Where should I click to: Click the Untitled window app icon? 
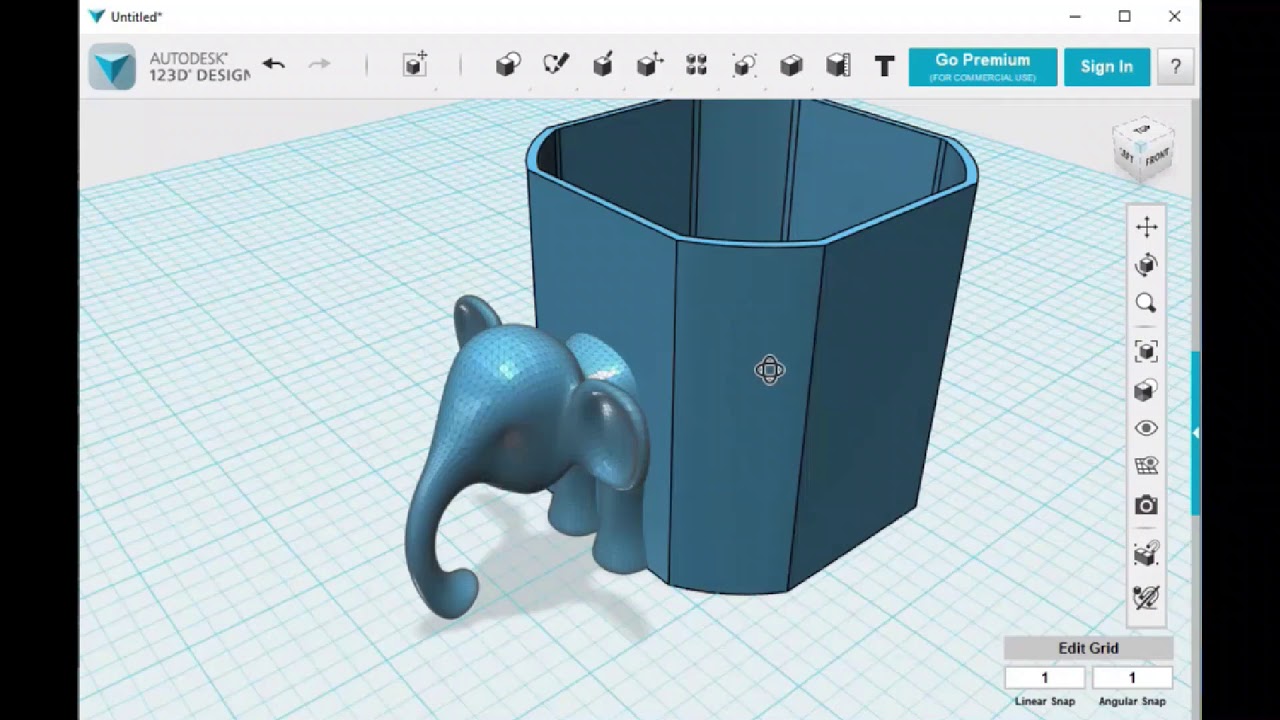point(96,16)
